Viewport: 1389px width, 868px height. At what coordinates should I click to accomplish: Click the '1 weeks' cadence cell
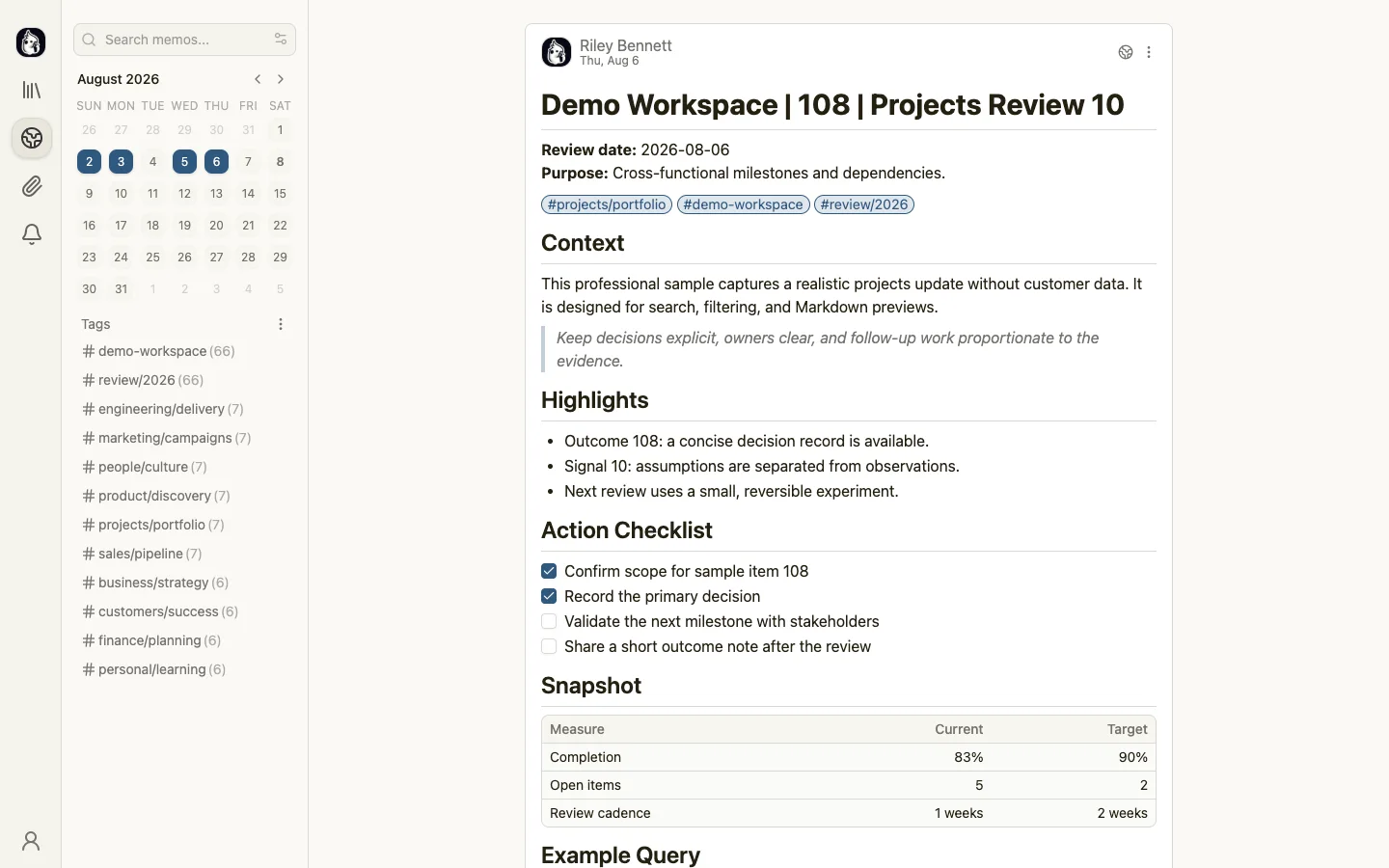click(959, 813)
